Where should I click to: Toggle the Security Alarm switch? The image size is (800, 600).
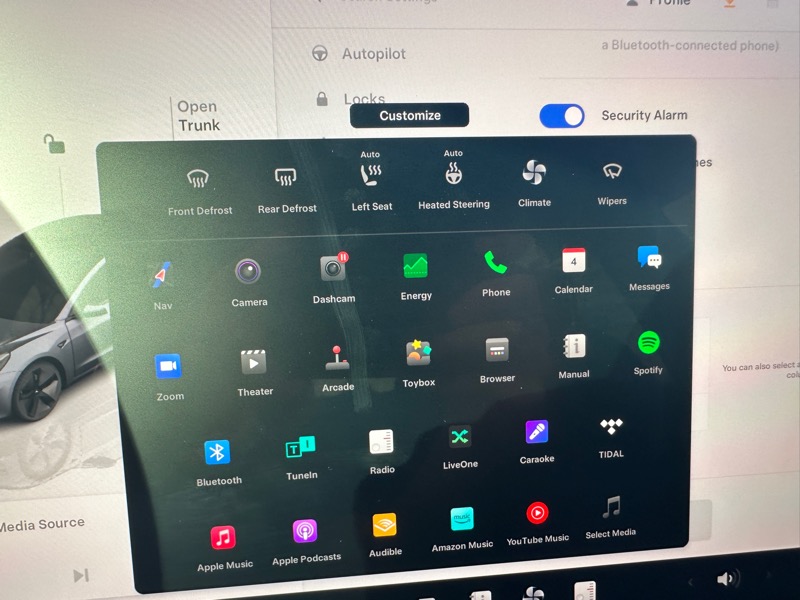click(x=562, y=116)
